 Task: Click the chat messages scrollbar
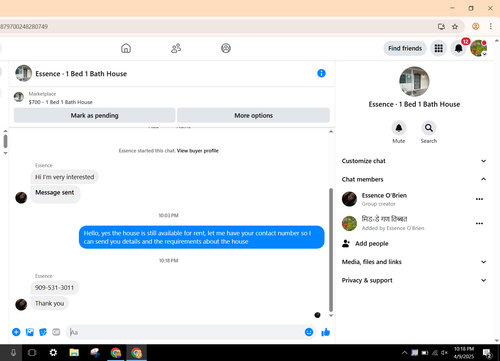[331, 249]
